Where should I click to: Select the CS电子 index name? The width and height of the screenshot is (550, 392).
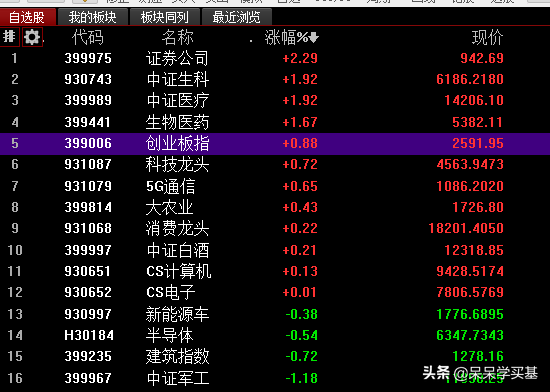pyautogui.click(x=170, y=292)
